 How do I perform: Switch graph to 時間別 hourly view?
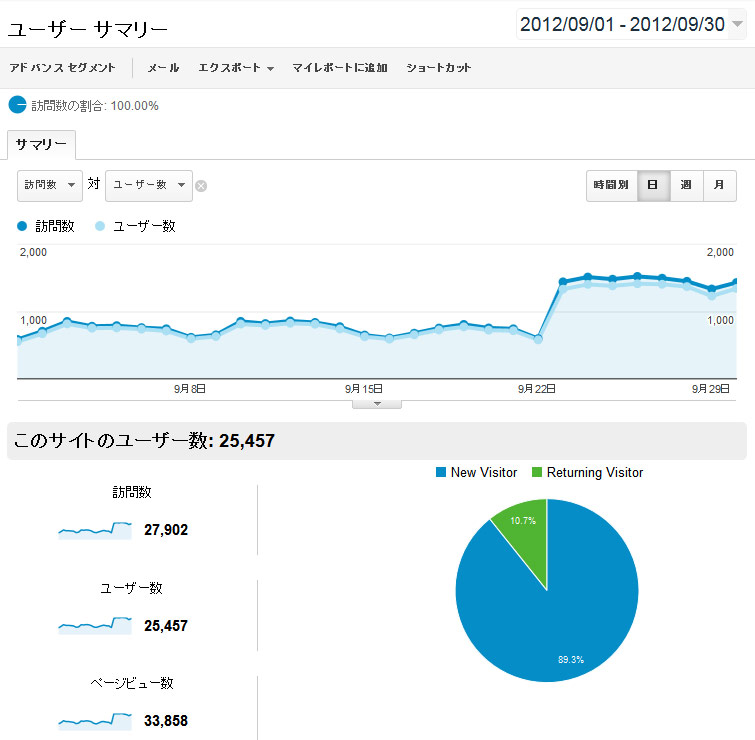[x=611, y=185]
